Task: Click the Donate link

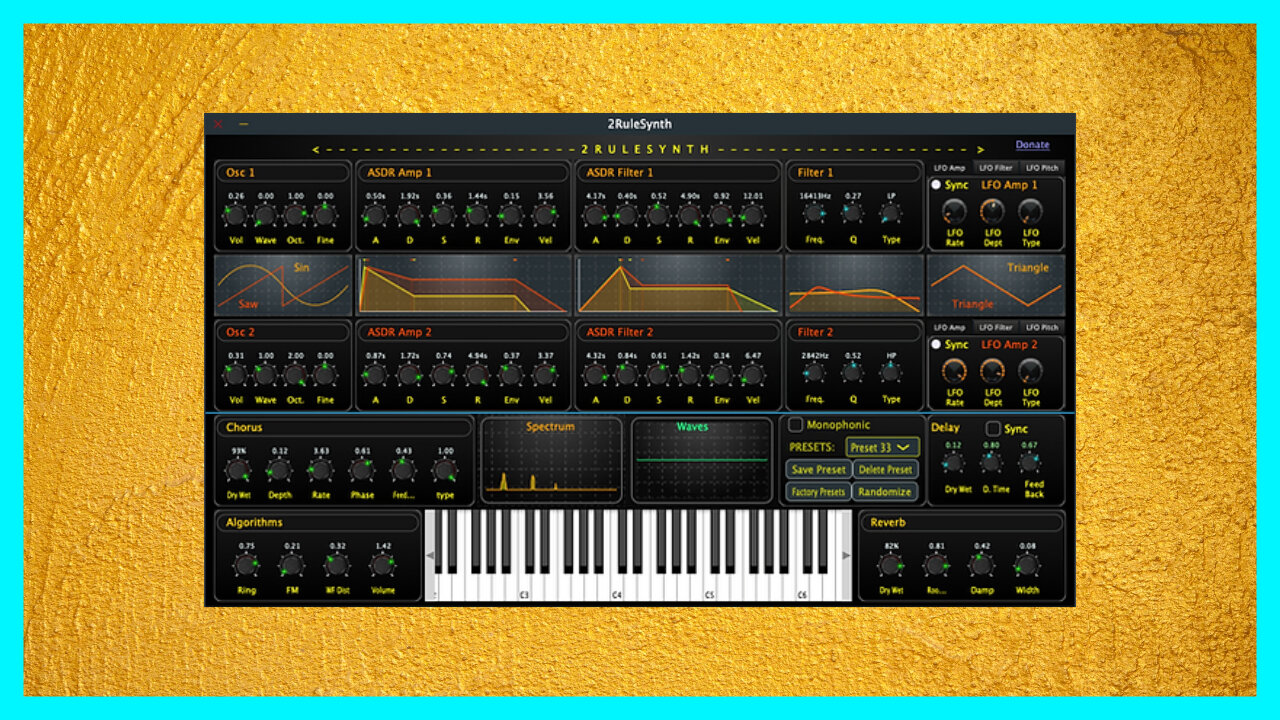Action: point(1032,145)
